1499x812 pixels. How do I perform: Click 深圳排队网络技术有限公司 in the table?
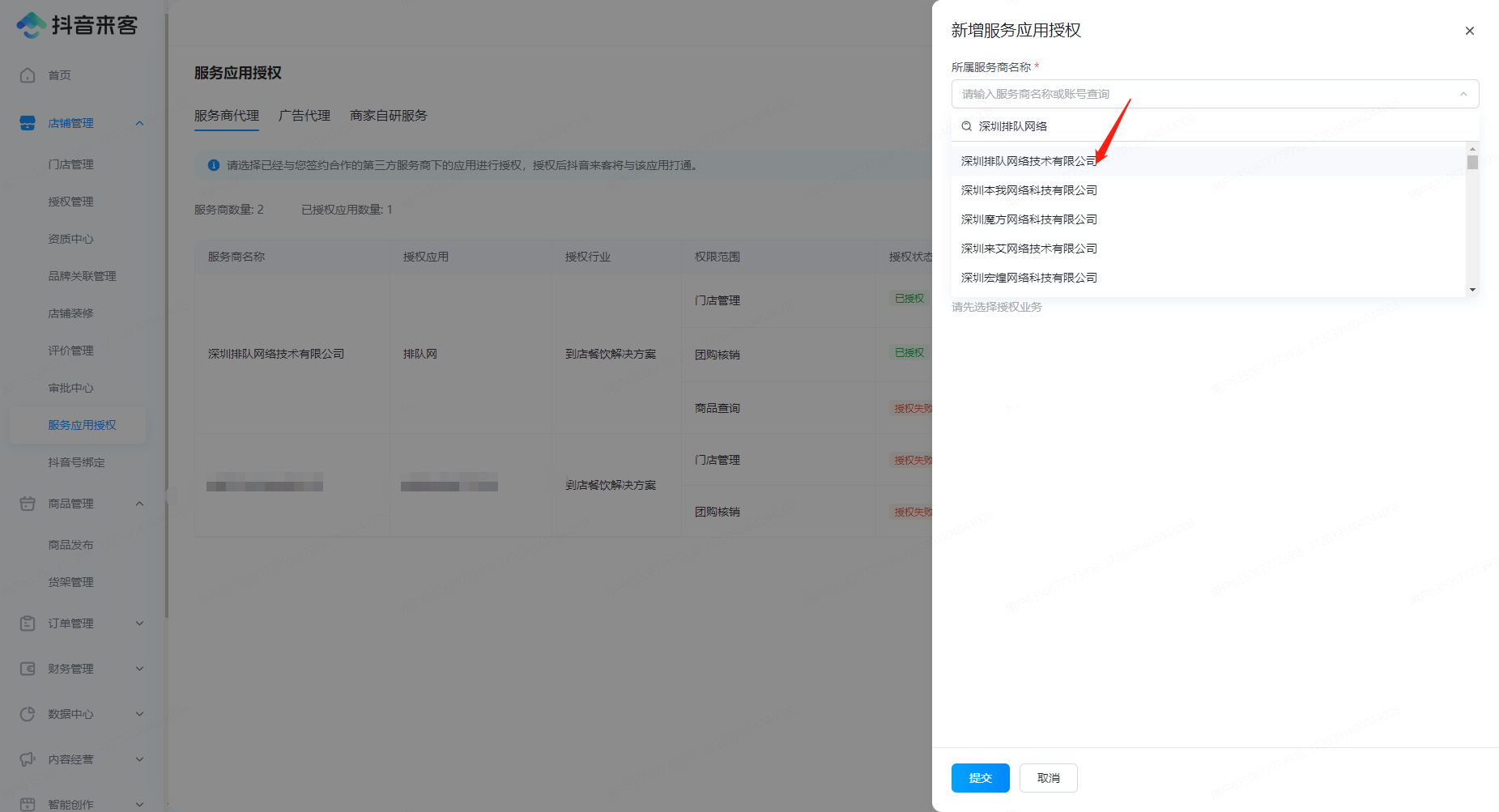276,354
